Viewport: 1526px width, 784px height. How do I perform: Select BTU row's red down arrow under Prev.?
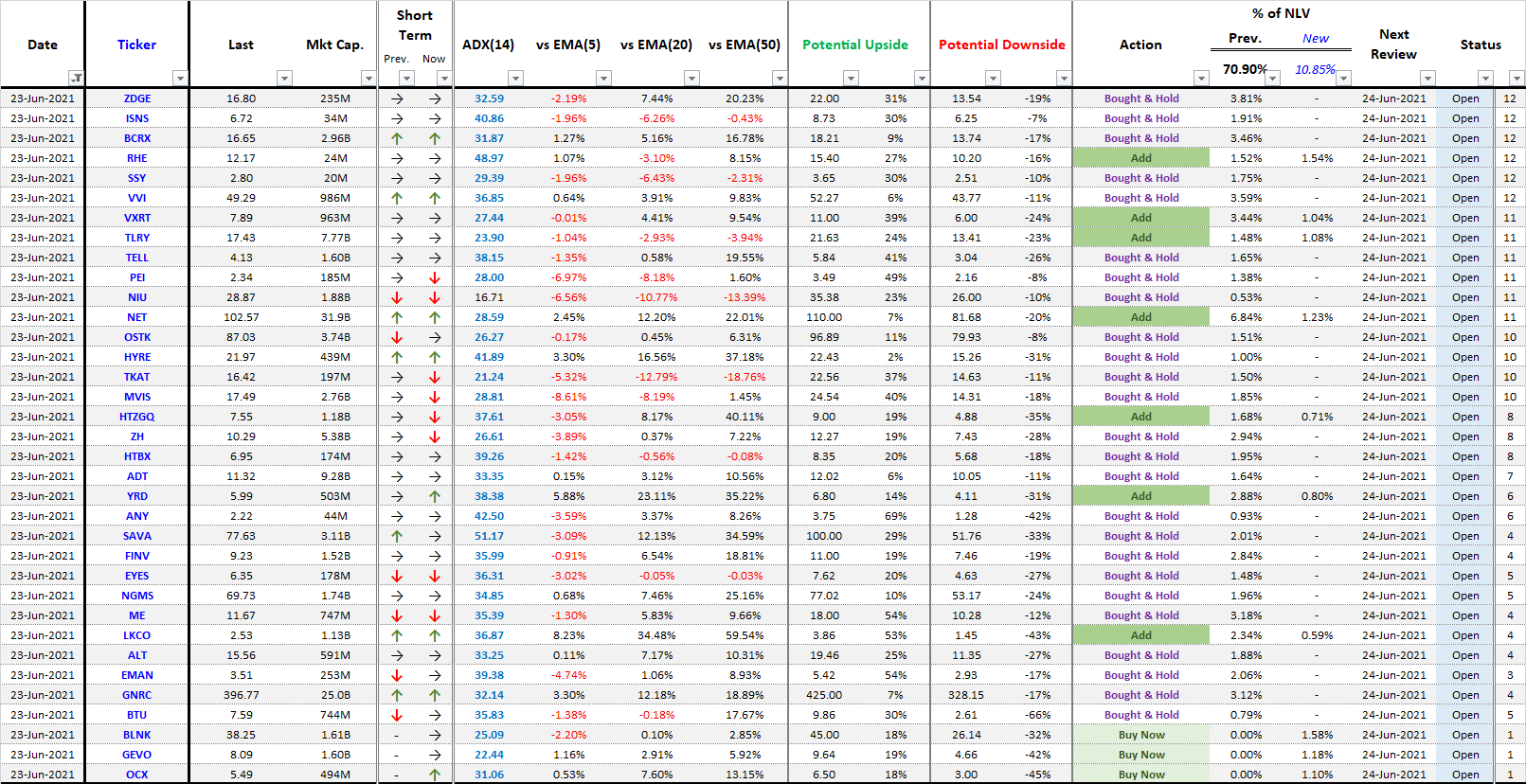397,715
